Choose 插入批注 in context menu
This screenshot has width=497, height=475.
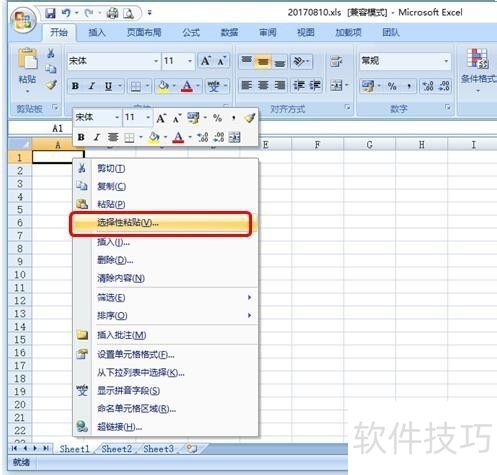coord(166,335)
